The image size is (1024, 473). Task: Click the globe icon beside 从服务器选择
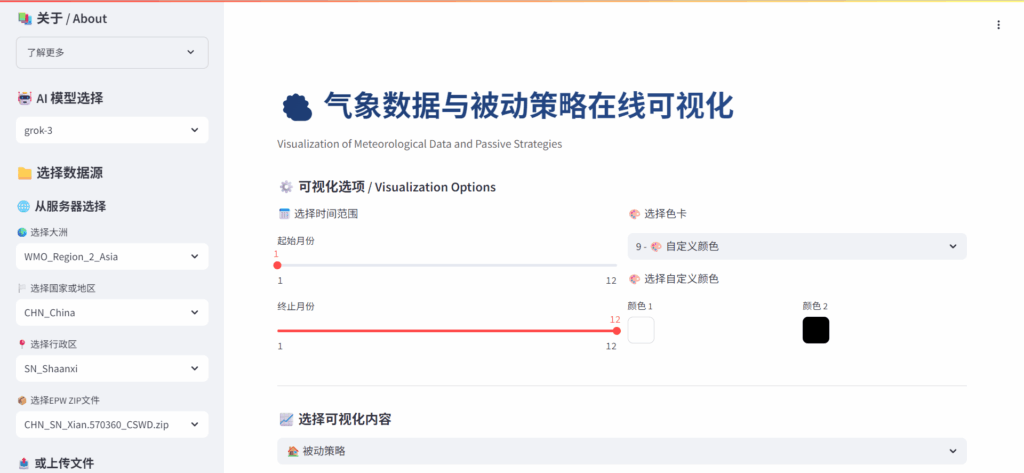[x=24, y=206]
